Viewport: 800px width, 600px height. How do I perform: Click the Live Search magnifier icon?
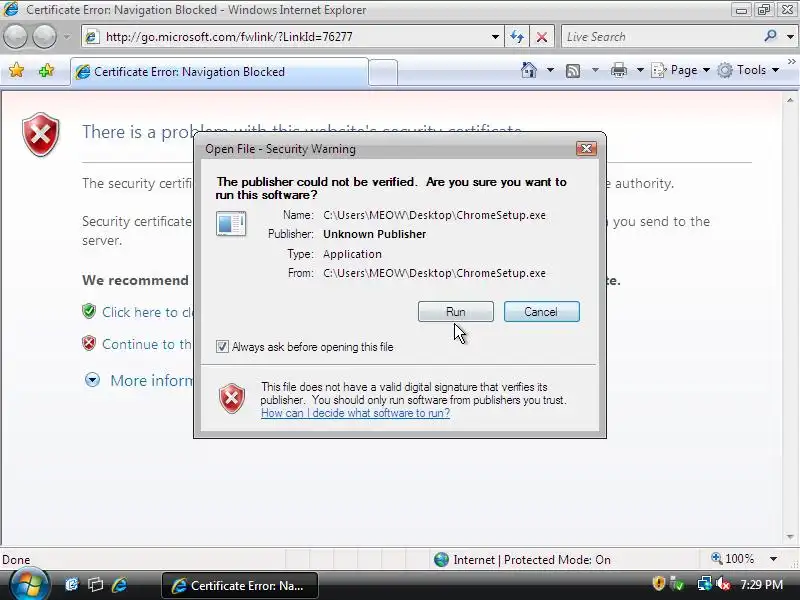click(770, 36)
